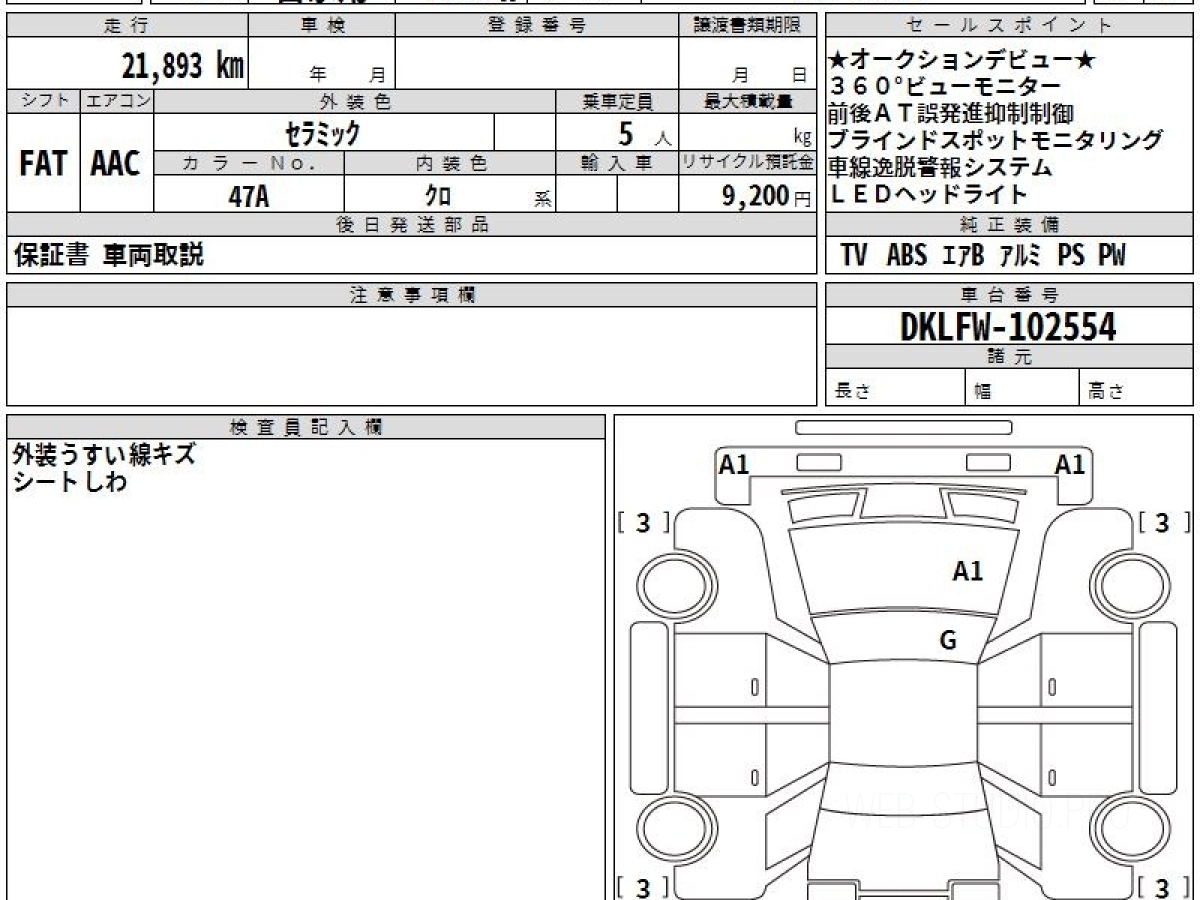Select the 車台番号 header
This screenshot has width=1200, height=900.
pyautogui.click(x=1009, y=295)
